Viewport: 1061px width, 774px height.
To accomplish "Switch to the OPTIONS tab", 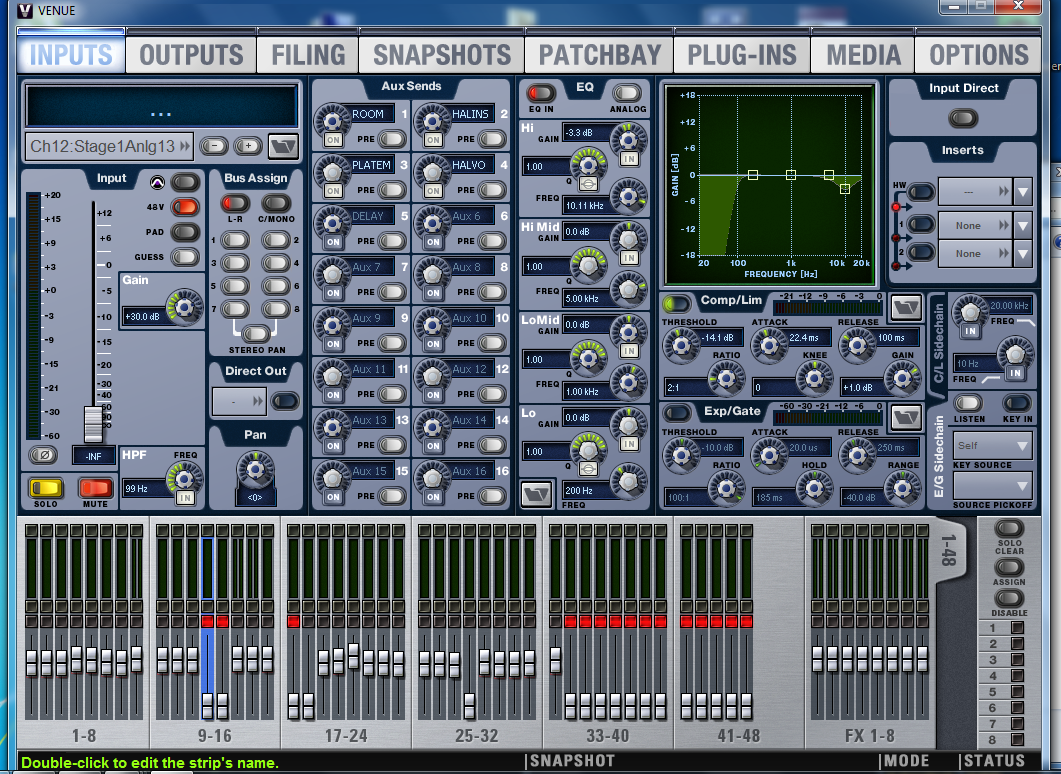I will 978,55.
